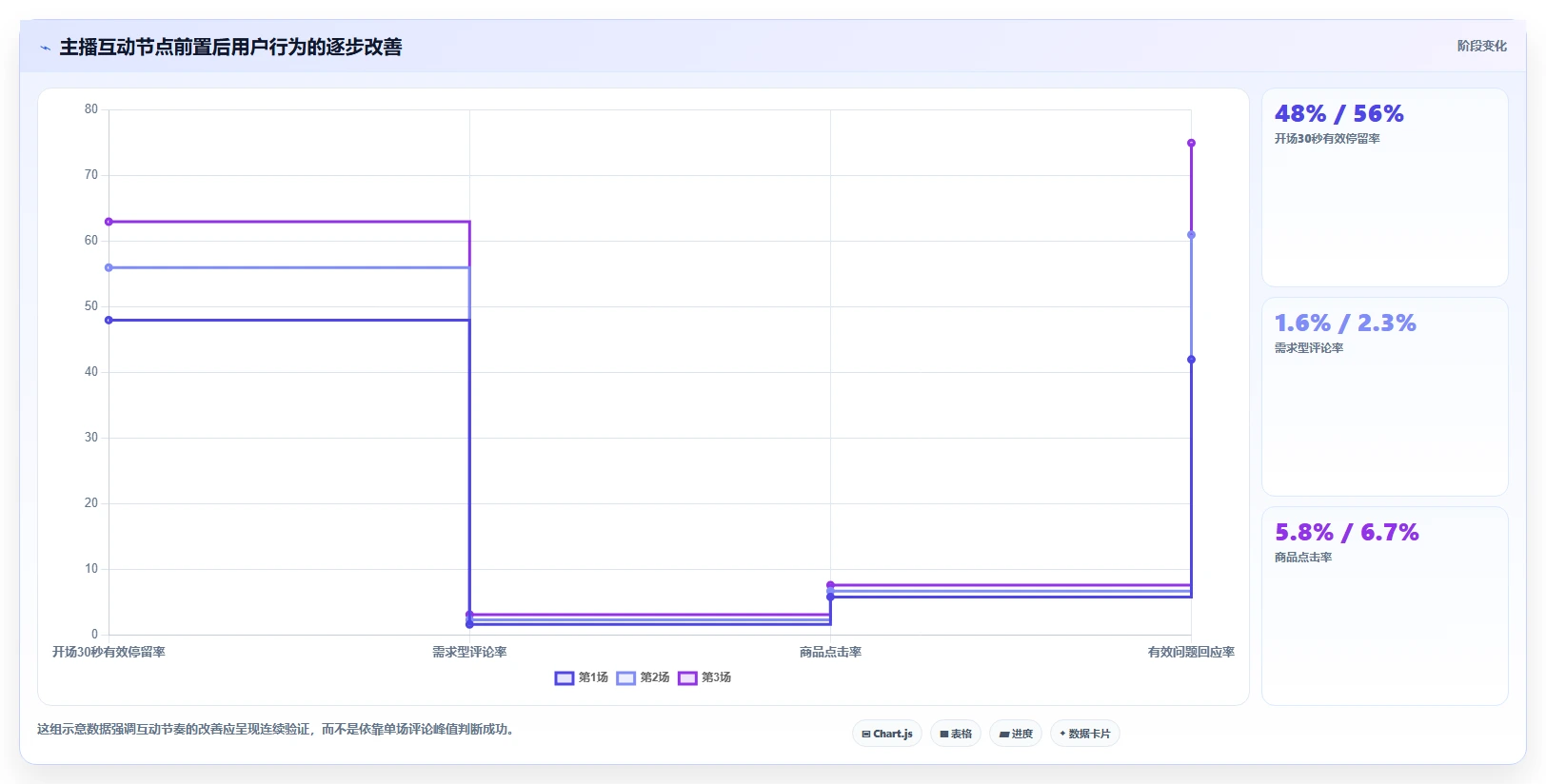
Task: Click the footnote starting 这组示意数据强调
Action: point(275,730)
